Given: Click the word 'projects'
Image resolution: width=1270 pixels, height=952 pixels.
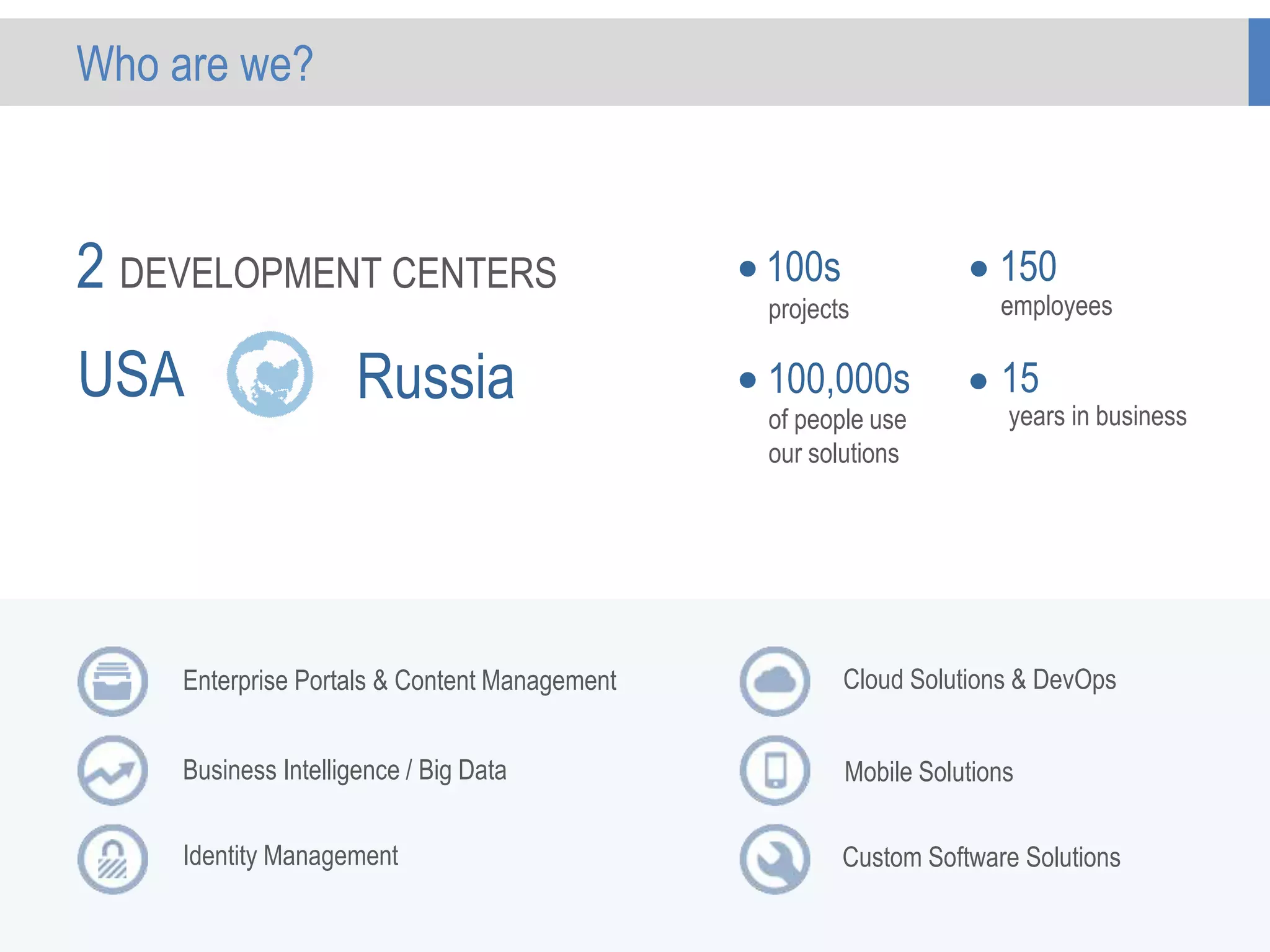Looking at the screenshot, I should pyautogui.click(x=809, y=309).
